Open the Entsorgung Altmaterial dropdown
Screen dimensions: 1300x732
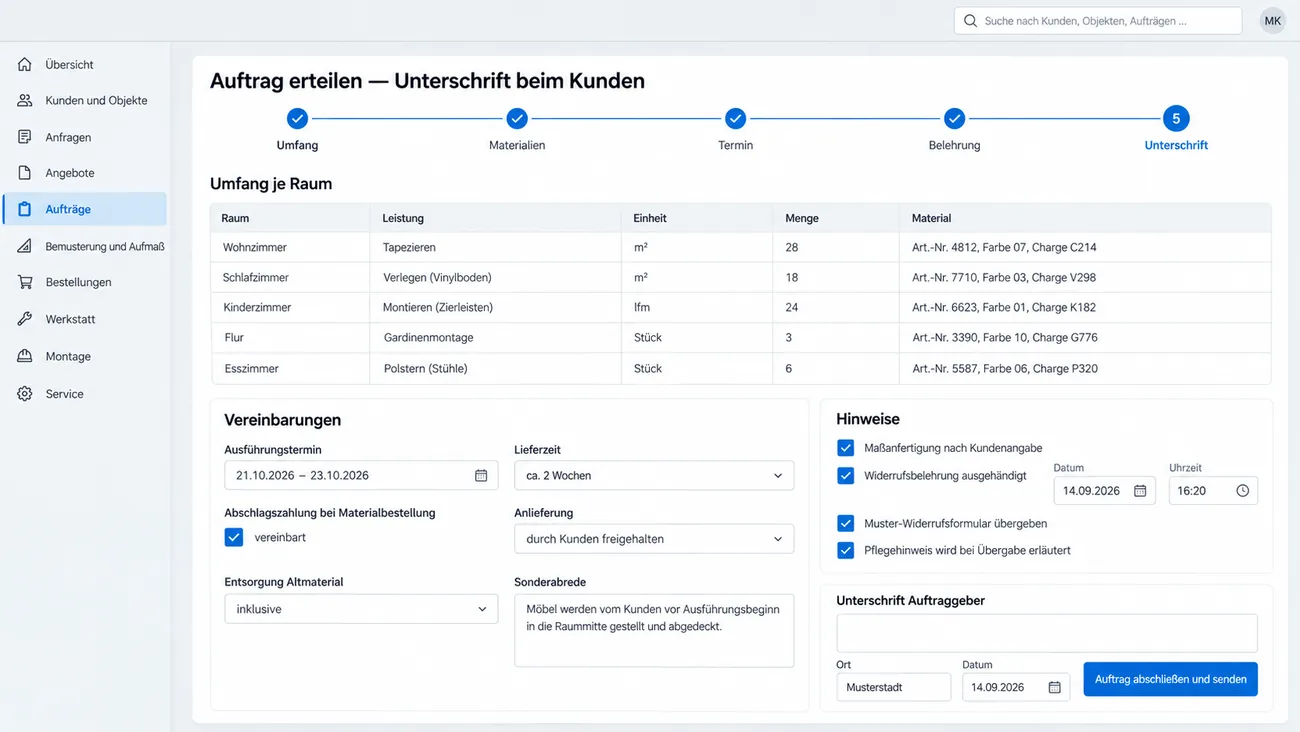[361, 609]
